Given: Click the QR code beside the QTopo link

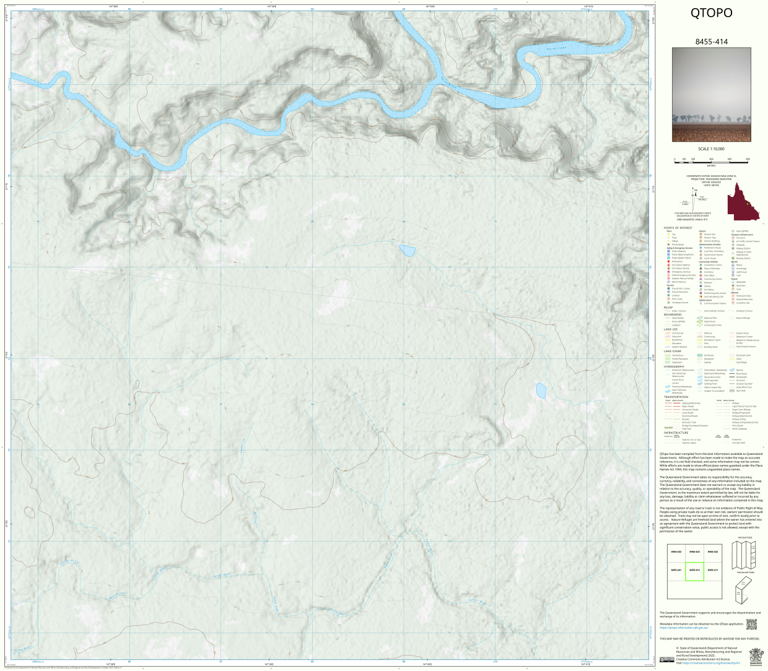Looking at the screenshot, I should coord(751,624).
